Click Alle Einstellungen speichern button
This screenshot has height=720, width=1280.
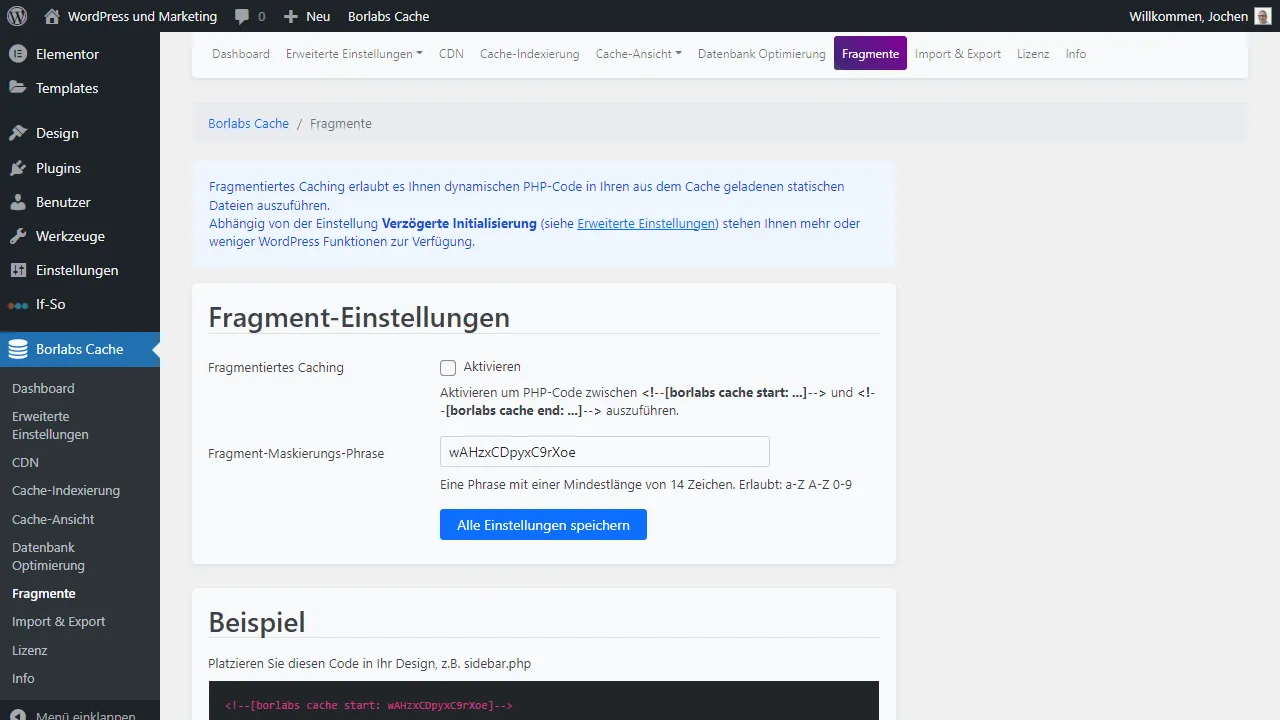(543, 525)
